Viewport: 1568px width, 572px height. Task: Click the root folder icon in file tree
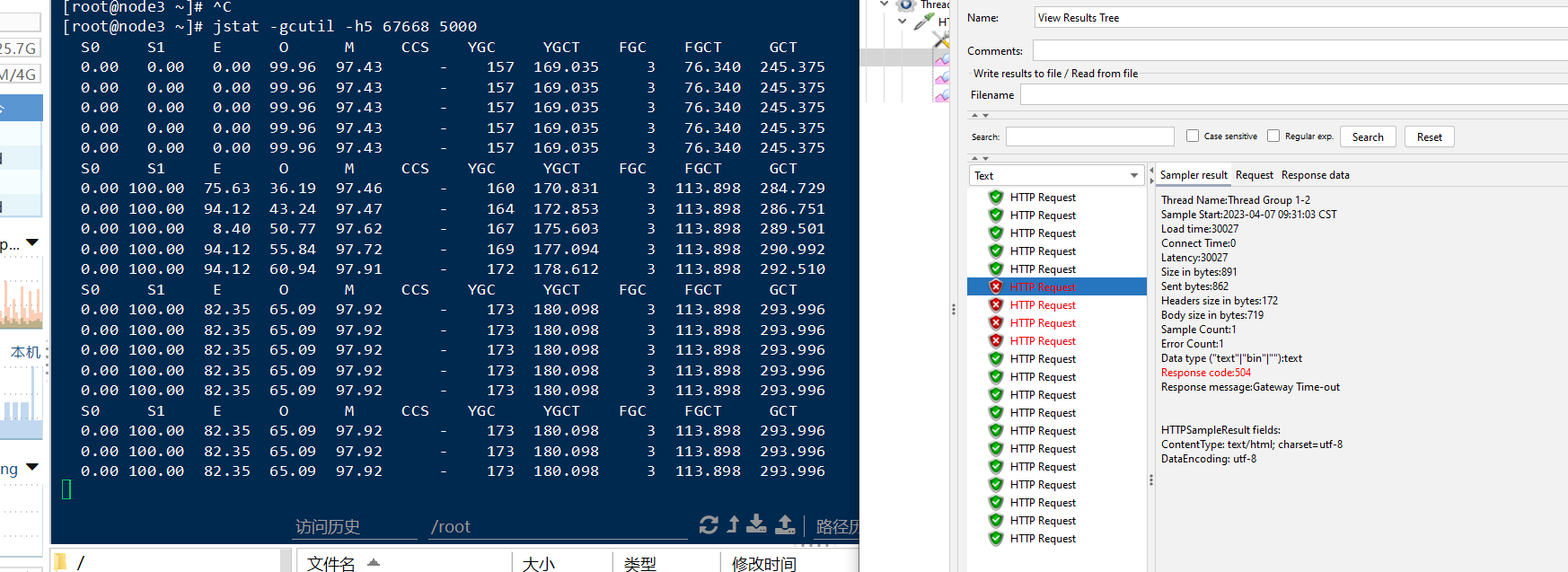[60, 562]
